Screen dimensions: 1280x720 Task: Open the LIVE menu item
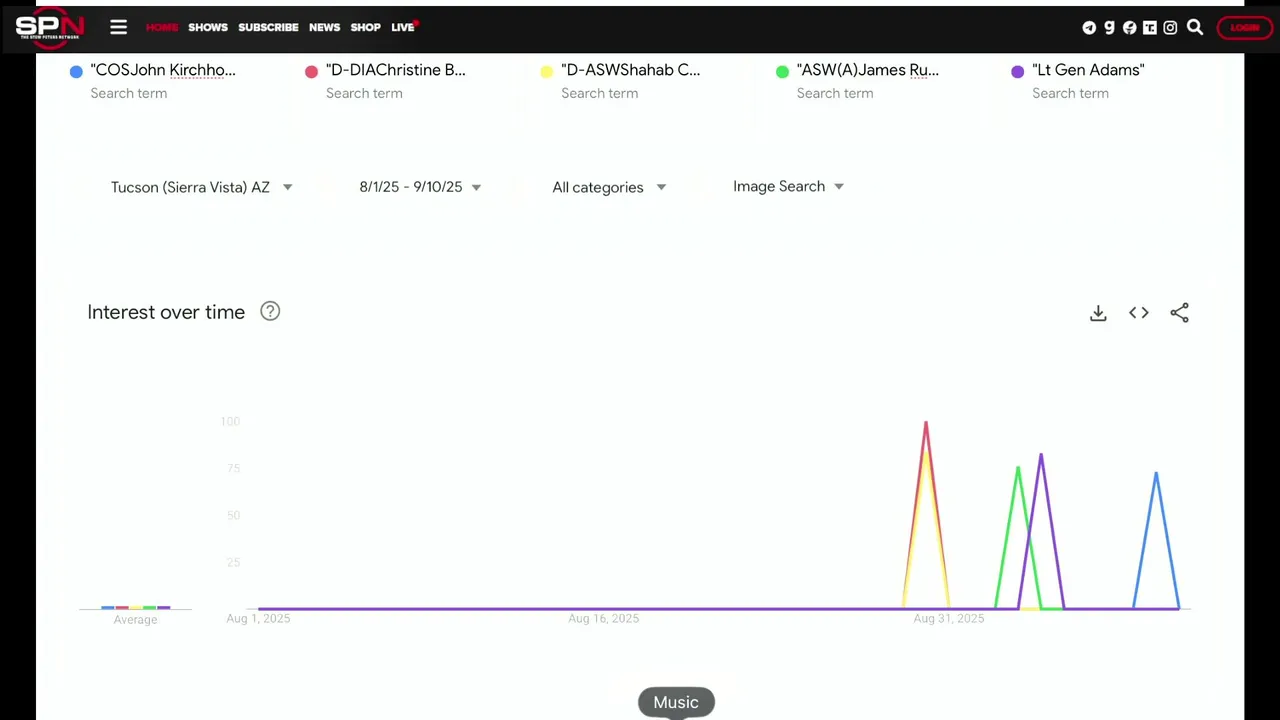coord(403,27)
